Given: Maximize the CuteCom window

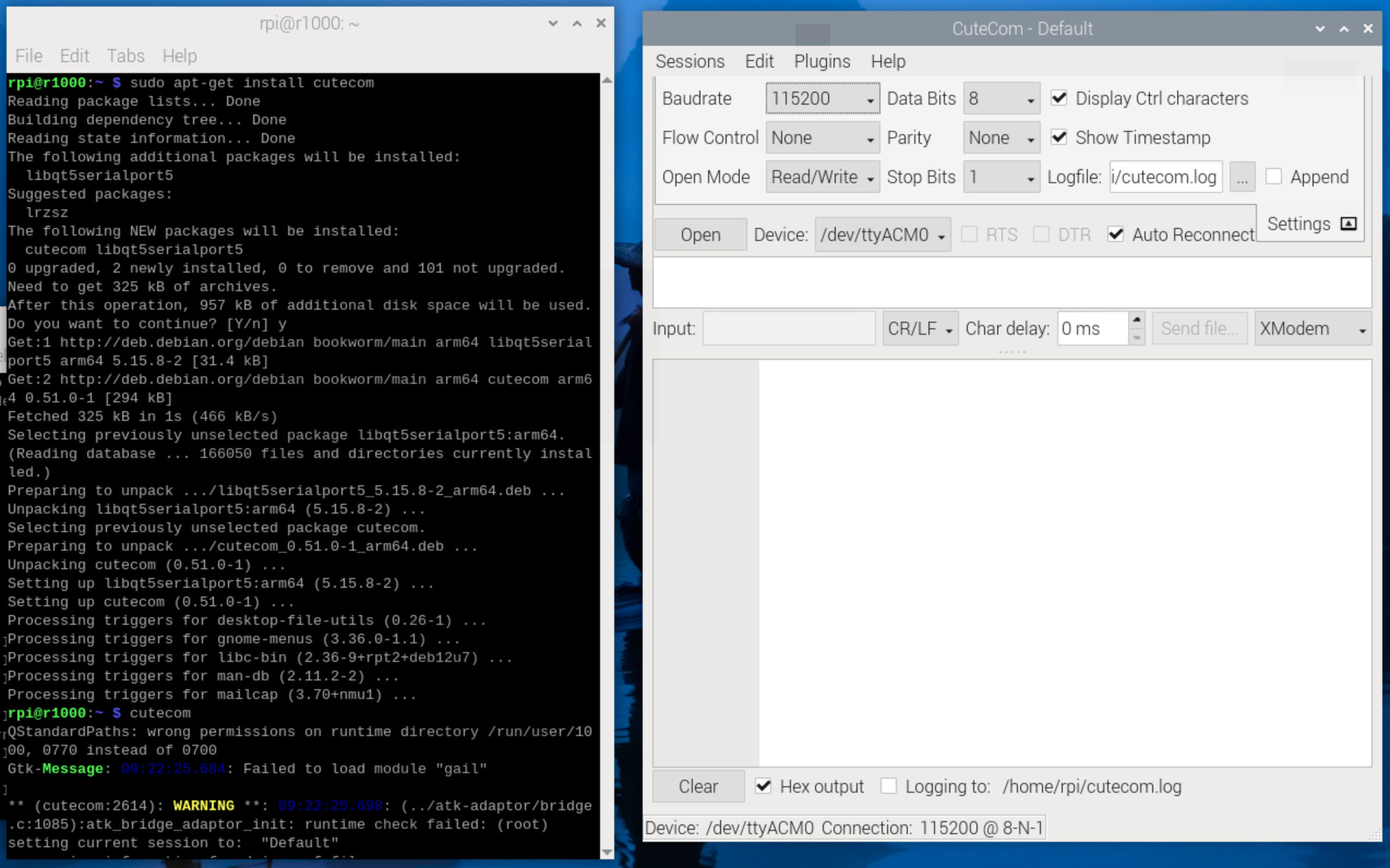Looking at the screenshot, I should 1344,28.
